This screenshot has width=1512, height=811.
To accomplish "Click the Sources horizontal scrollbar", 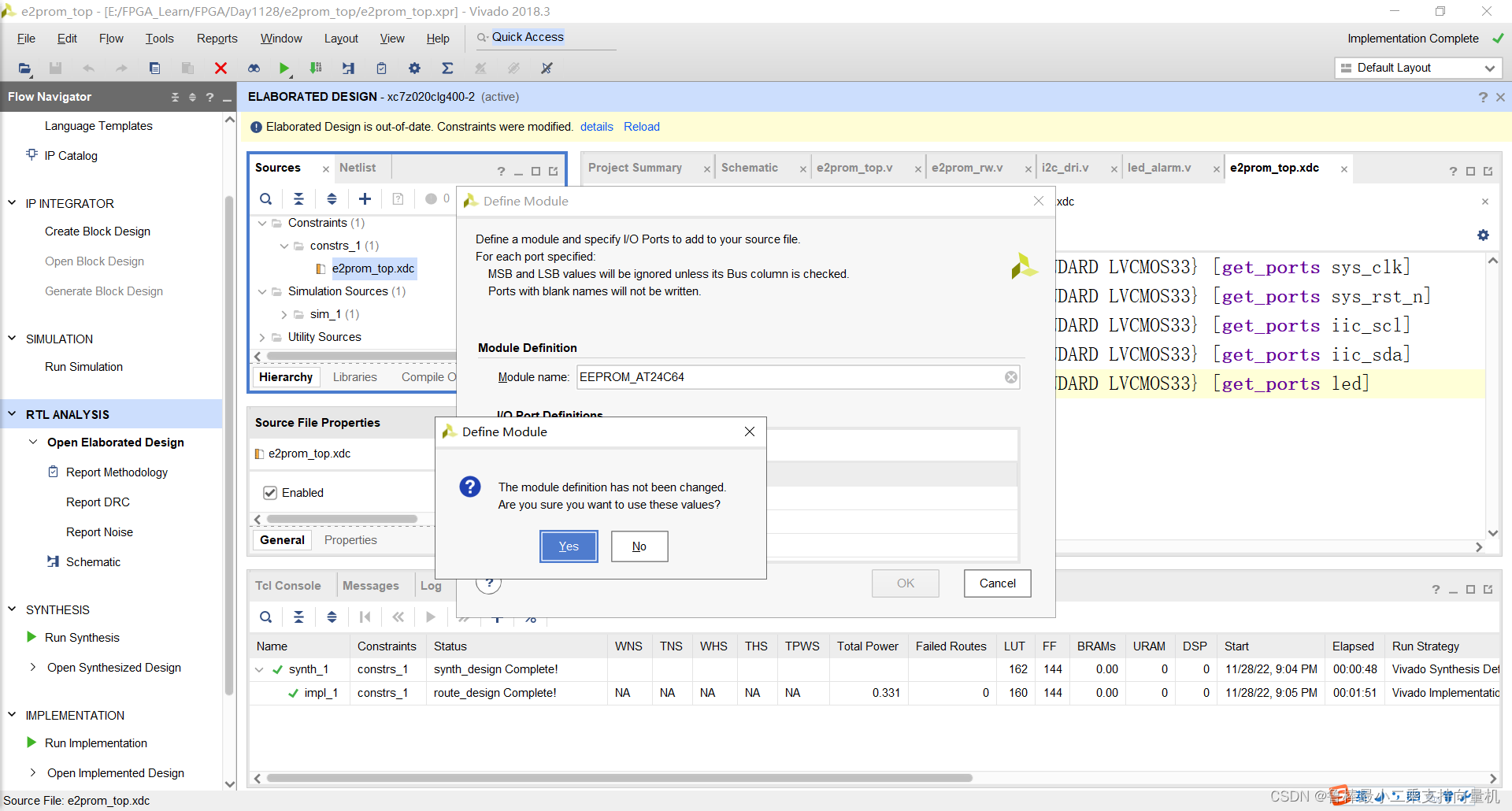I will 361,357.
